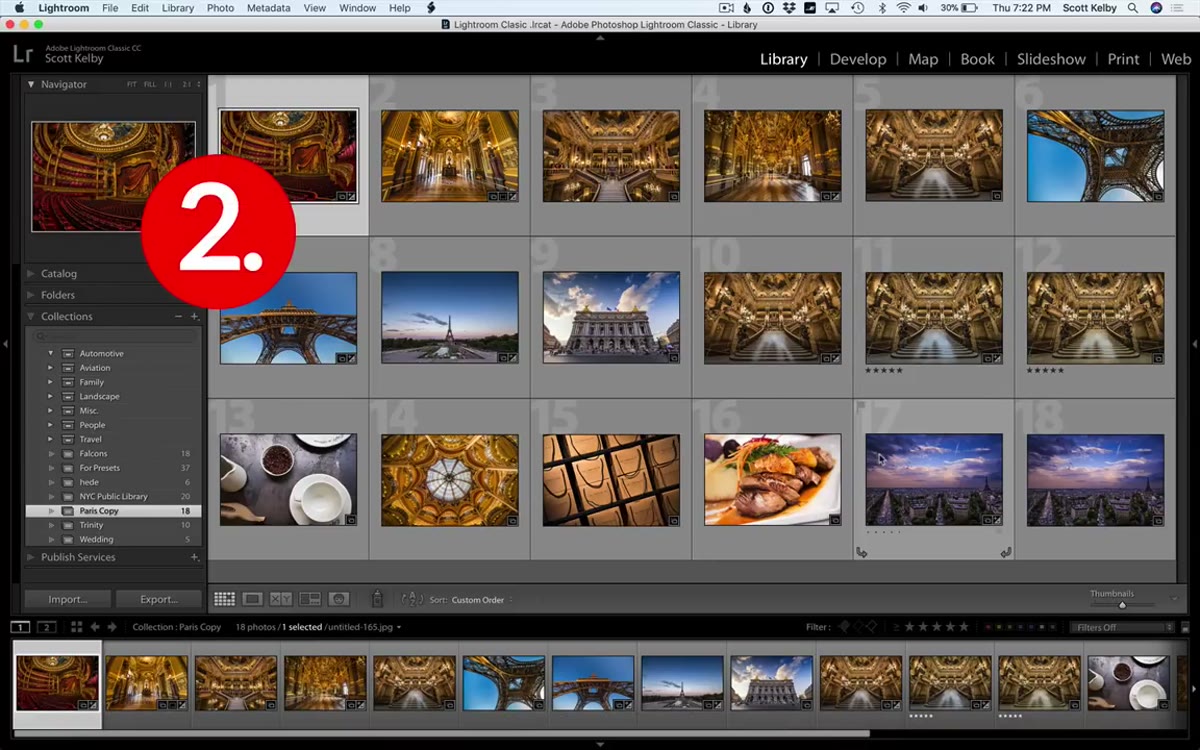
Task: Set photo 17 flag status in cell
Action: (861, 407)
